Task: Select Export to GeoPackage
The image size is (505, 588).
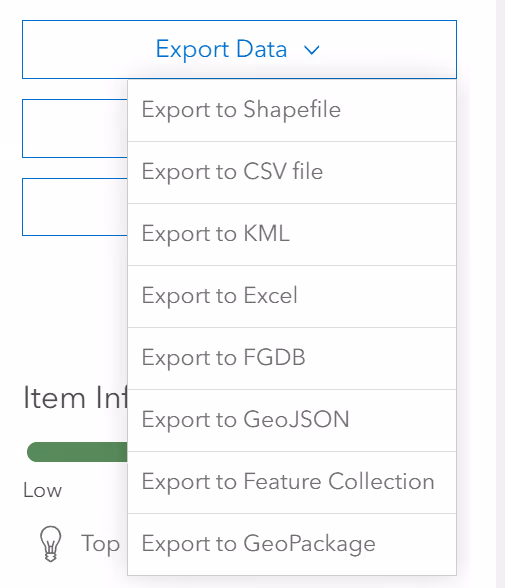Action: coord(292,544)
